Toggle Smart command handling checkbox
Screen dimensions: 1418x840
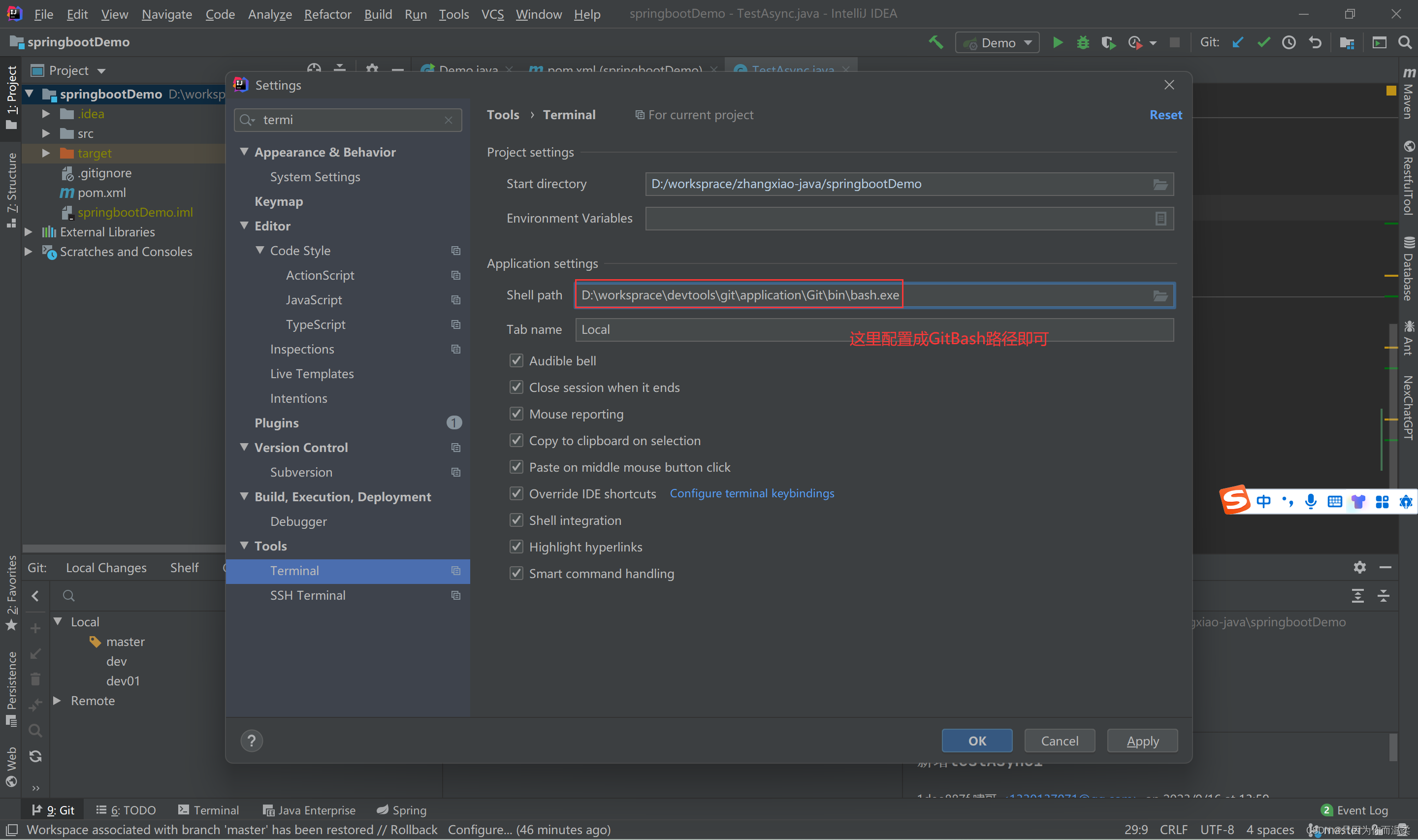click(516, 574)
